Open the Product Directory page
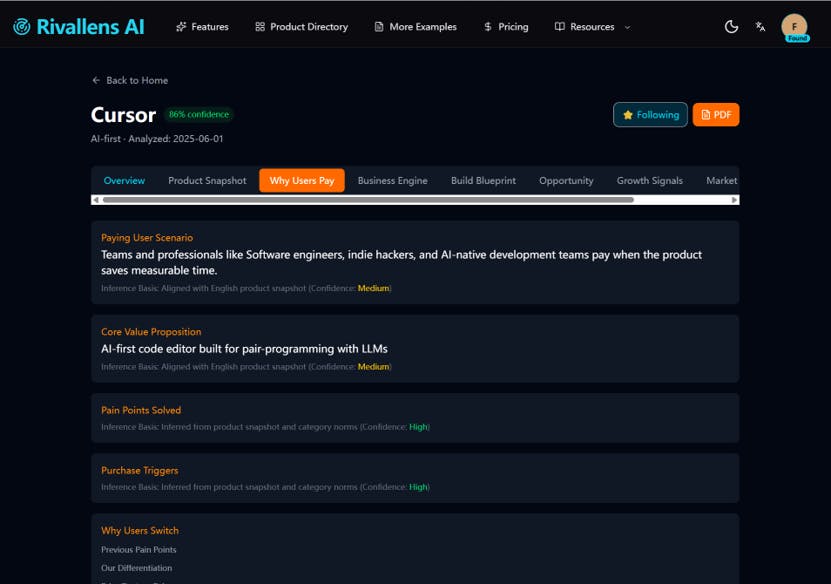 point(302,26)
